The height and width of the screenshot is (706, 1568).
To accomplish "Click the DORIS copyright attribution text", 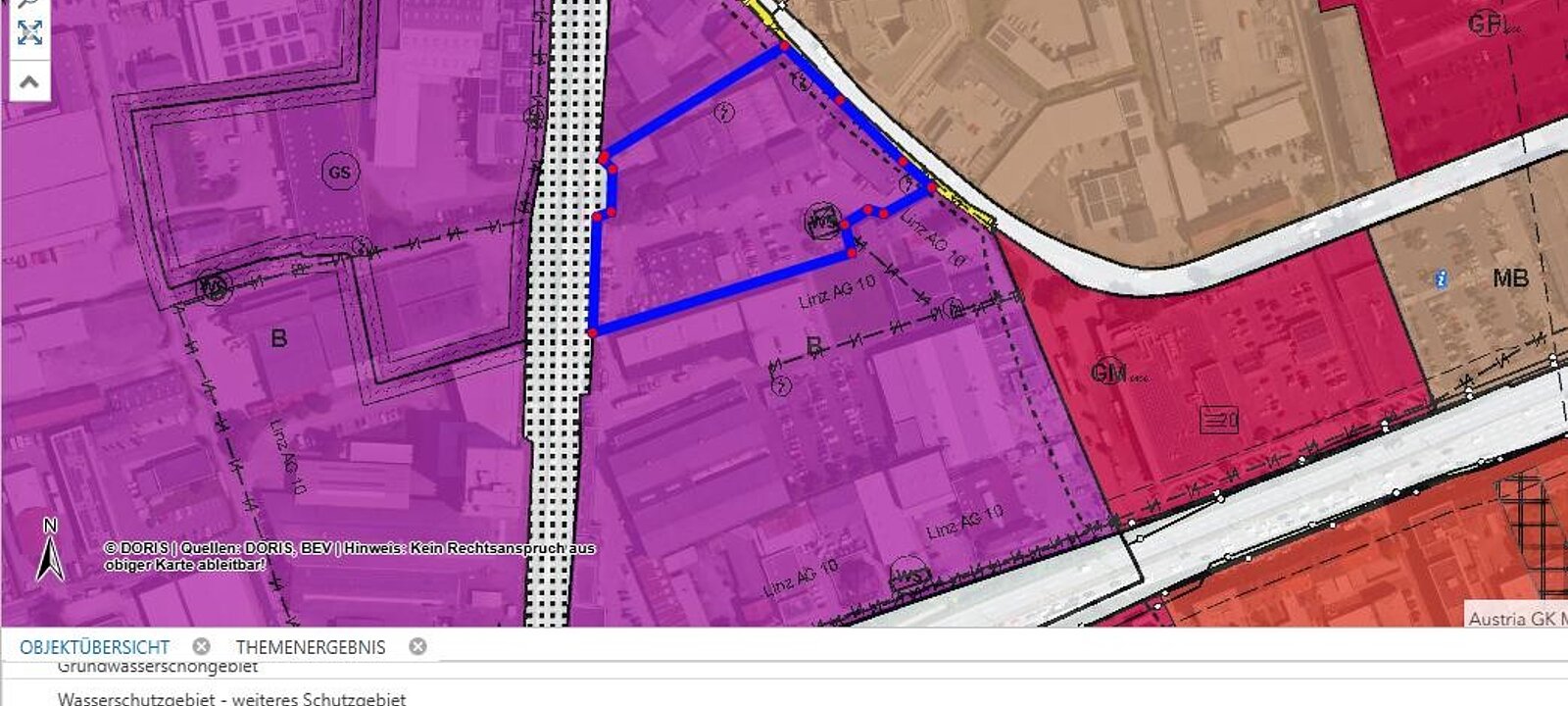I will point(349,556).
